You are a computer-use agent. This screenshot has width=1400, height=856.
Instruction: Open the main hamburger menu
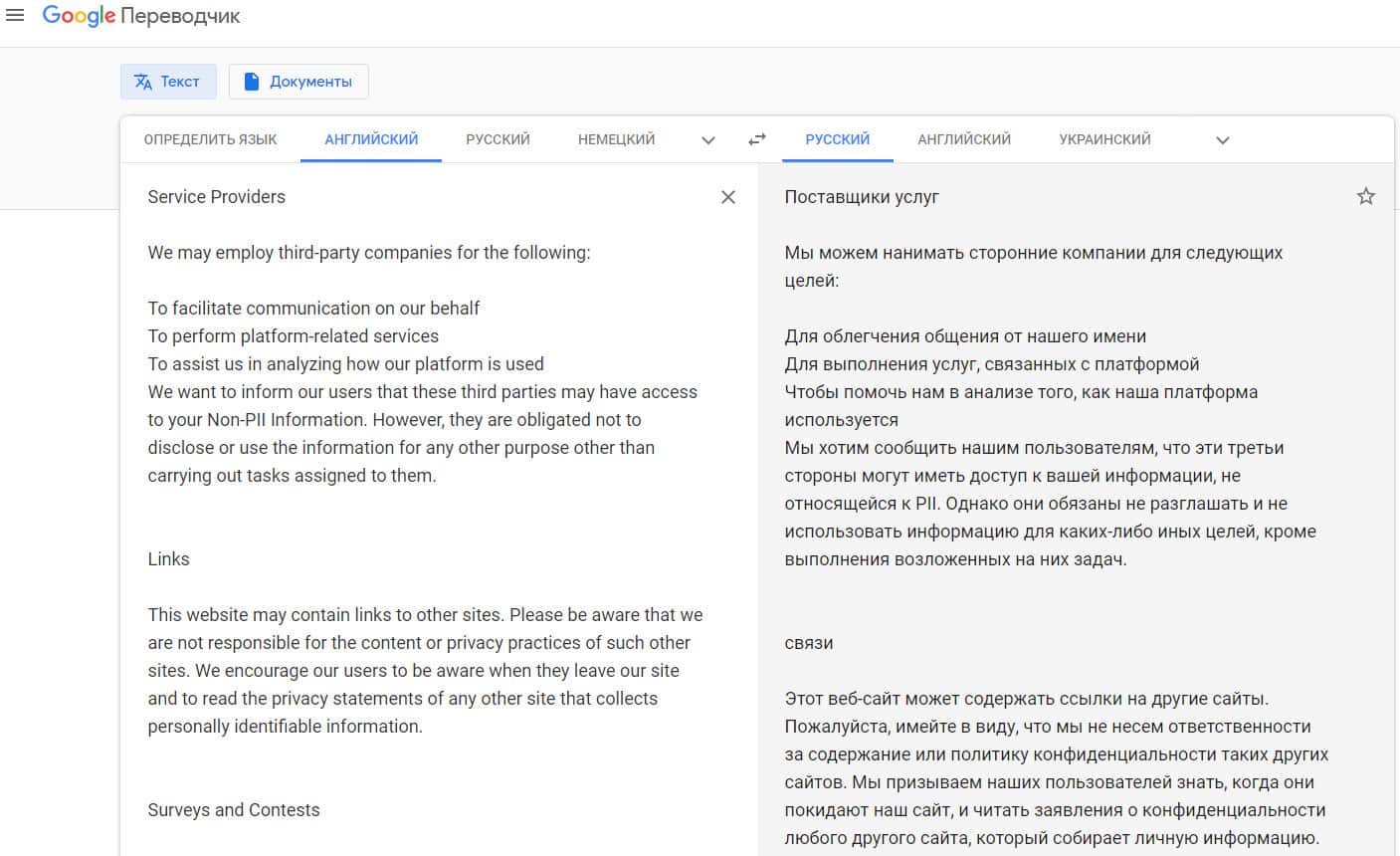(x=15, y=16)
